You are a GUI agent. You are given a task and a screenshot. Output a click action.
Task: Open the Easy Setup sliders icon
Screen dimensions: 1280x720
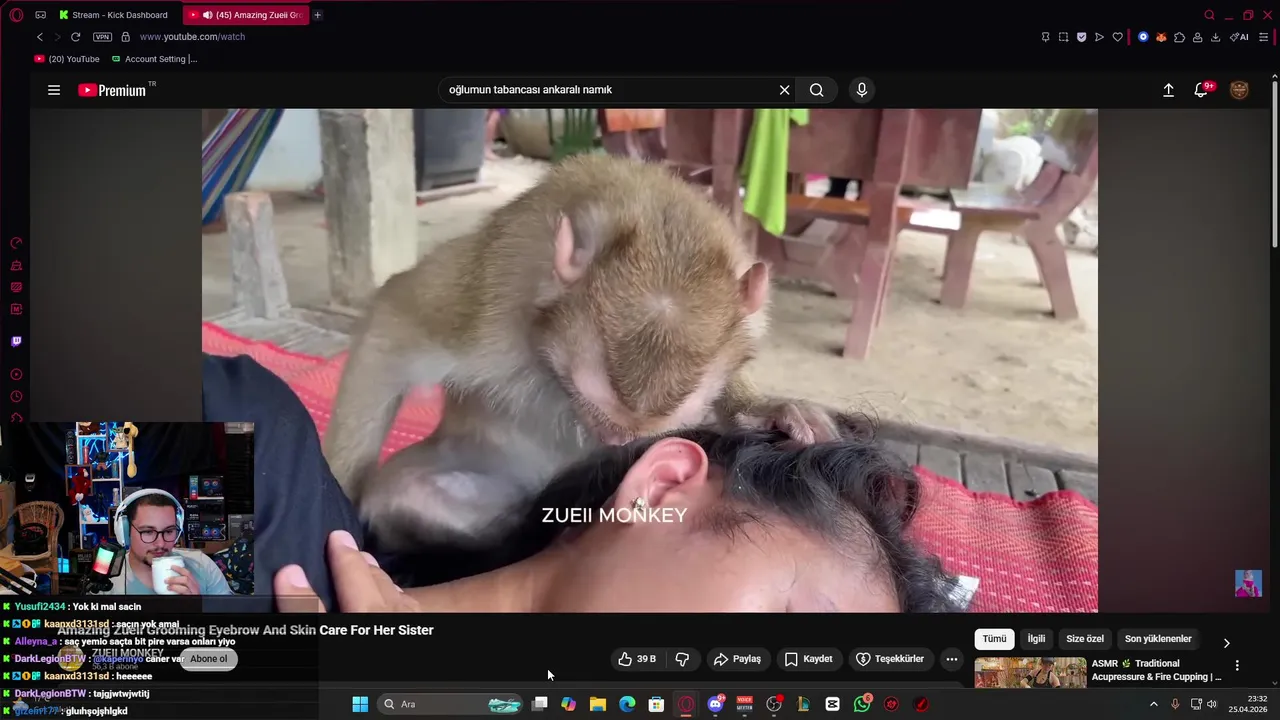[x=1263, y=37]
